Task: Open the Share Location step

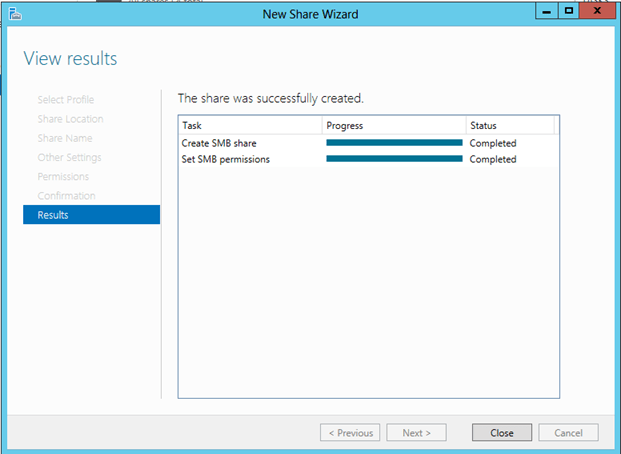Action: click(70, 119)
